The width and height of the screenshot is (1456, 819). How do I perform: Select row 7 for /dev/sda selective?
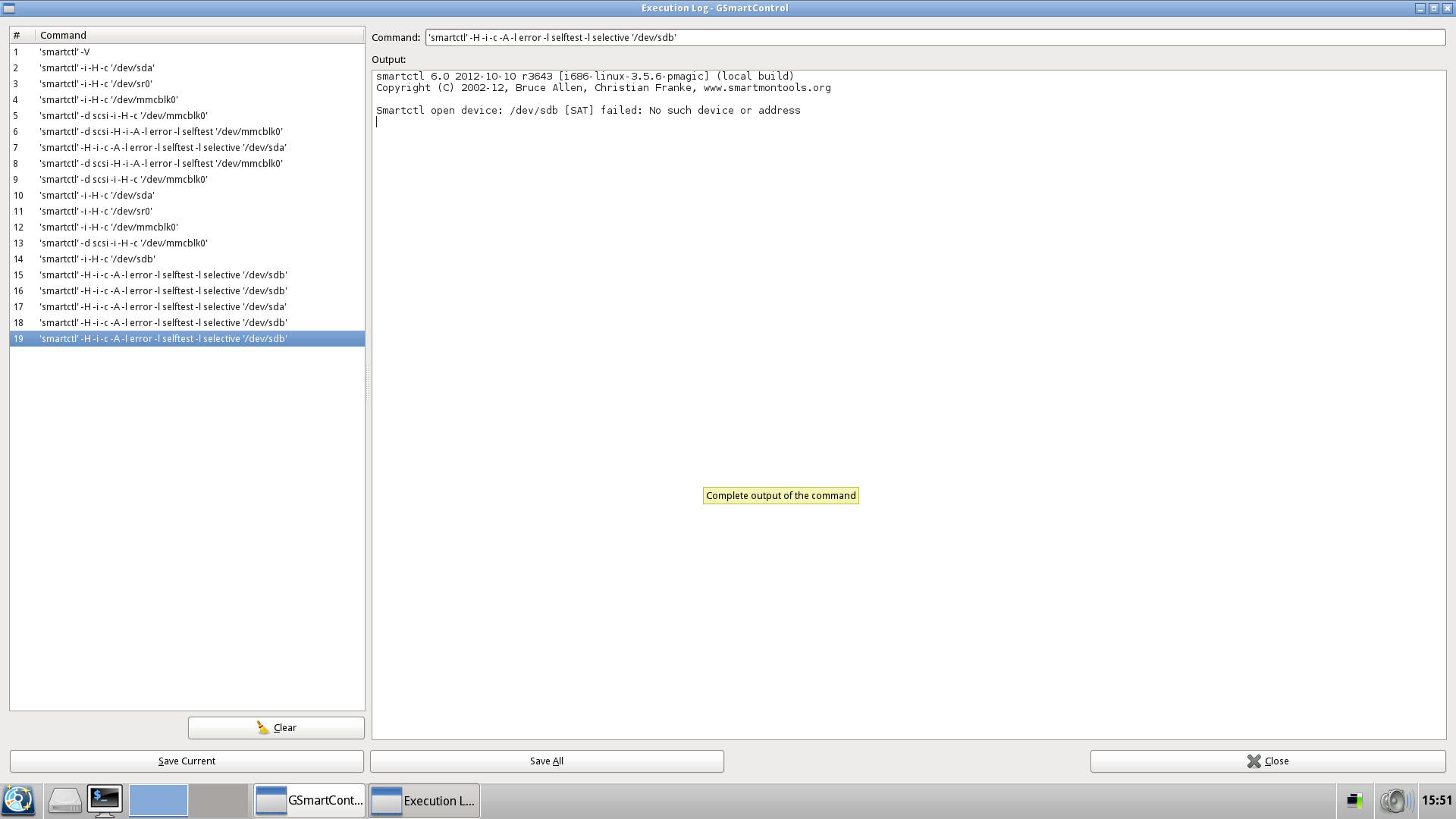click(162, 148)
